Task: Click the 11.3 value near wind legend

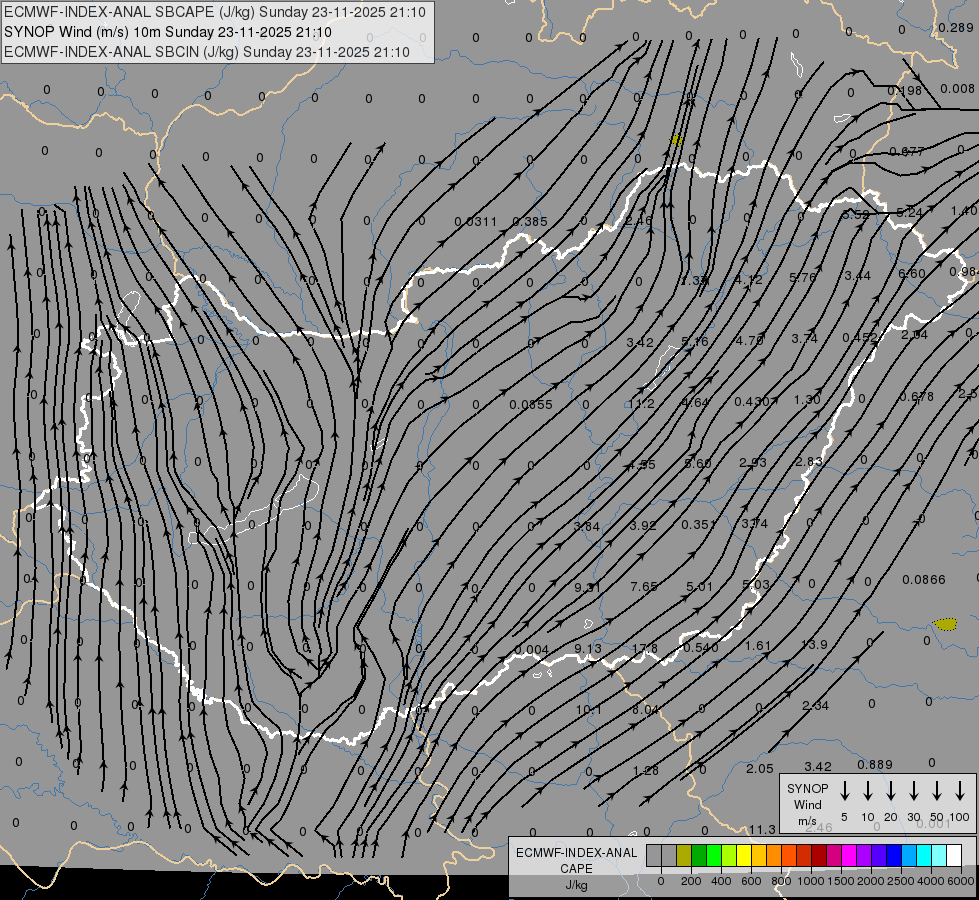Action: (762, 829)
